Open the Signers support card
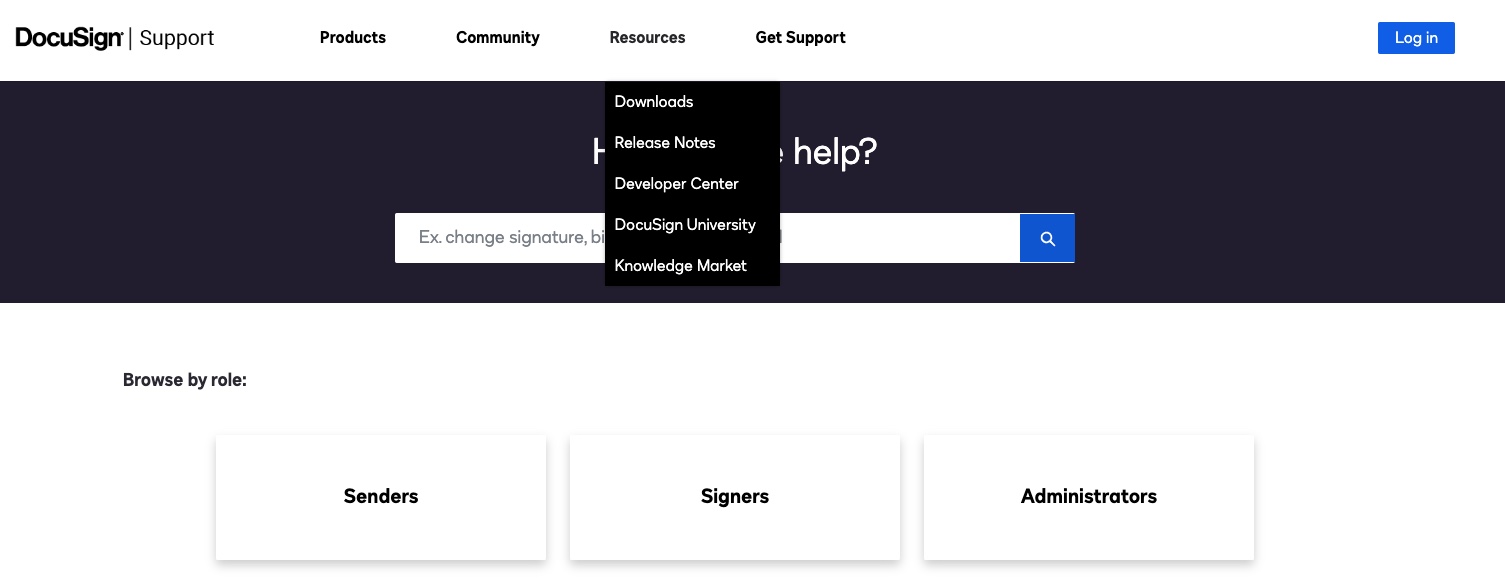This screenshot has width=1505, height=586. click(x=734, y=497)
